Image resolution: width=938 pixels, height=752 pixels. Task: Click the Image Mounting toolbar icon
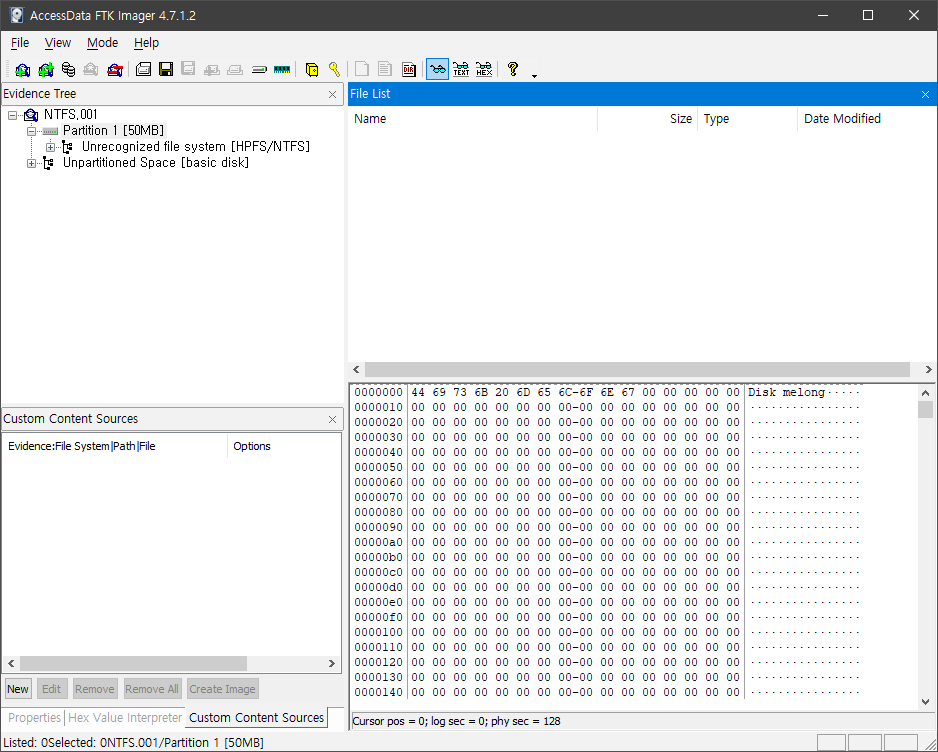(x=69, y=69)
